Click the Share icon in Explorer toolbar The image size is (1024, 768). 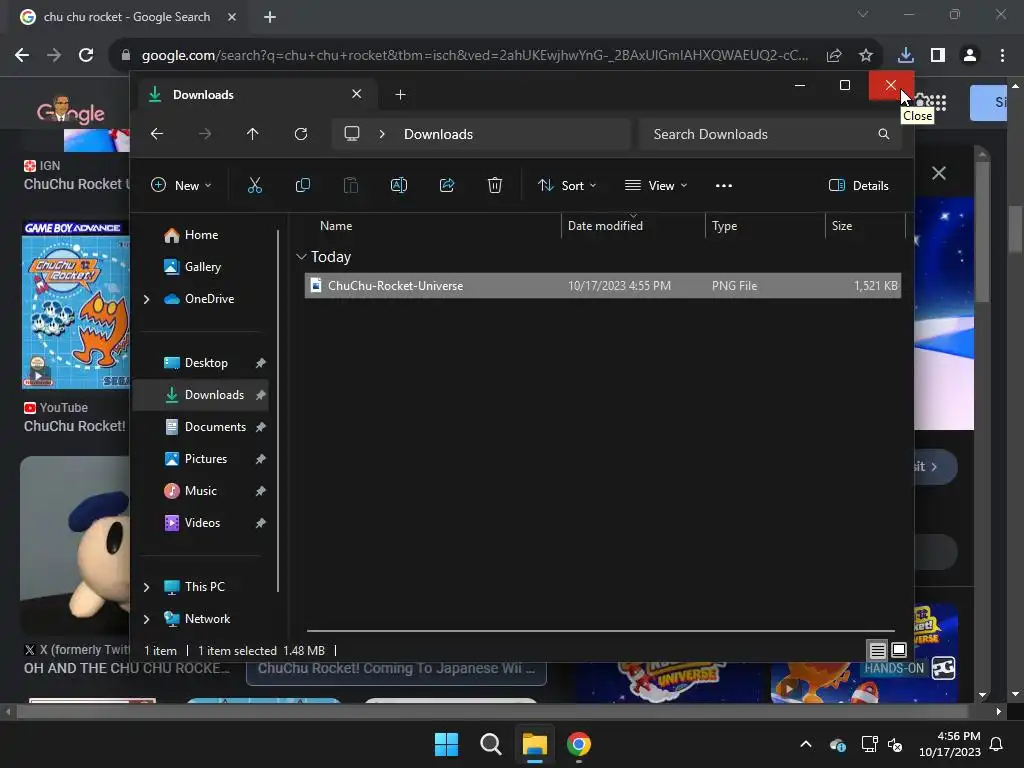click(447, 185)
